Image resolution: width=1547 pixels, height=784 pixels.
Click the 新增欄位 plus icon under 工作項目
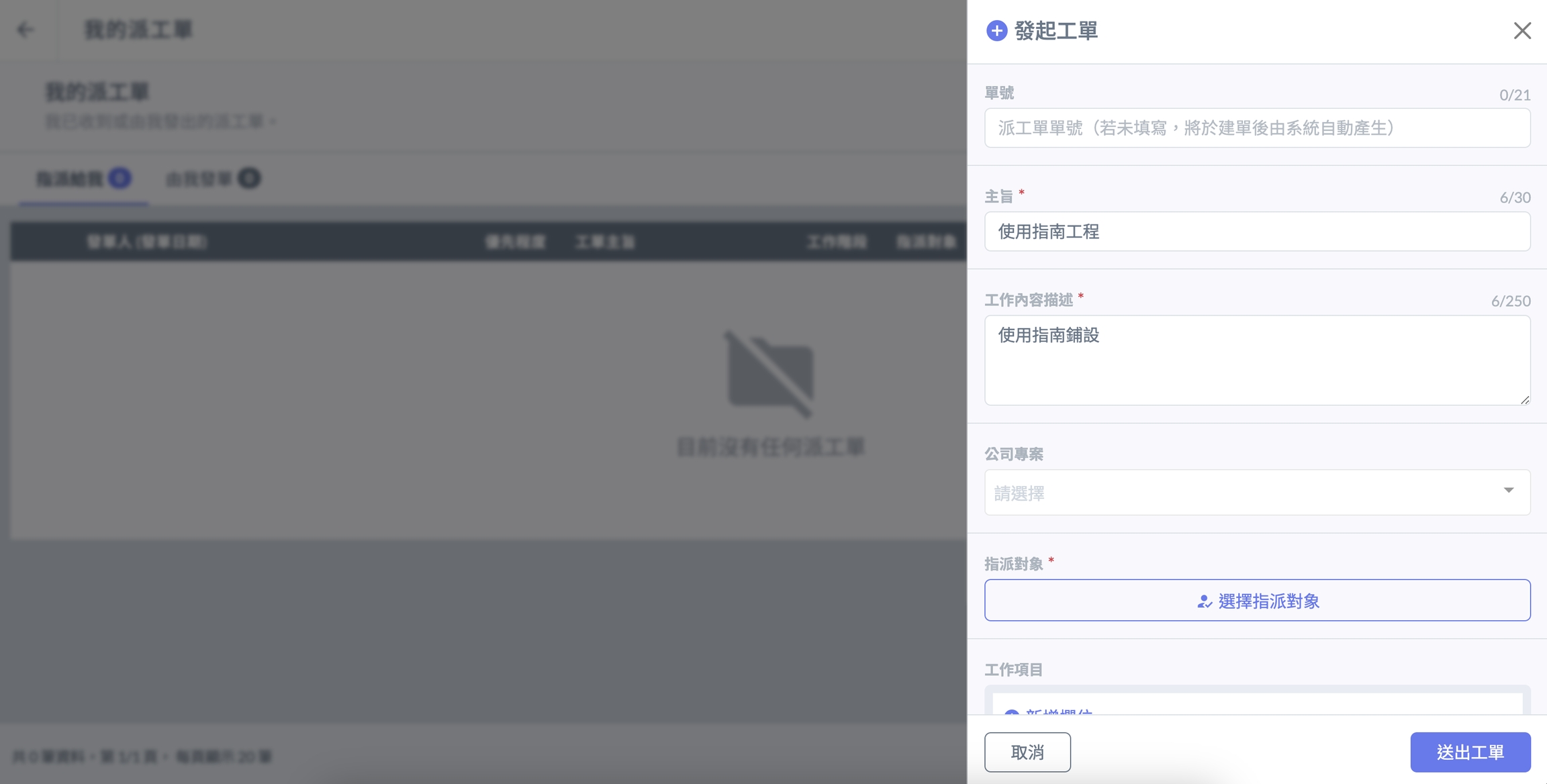click(1011, 712)
